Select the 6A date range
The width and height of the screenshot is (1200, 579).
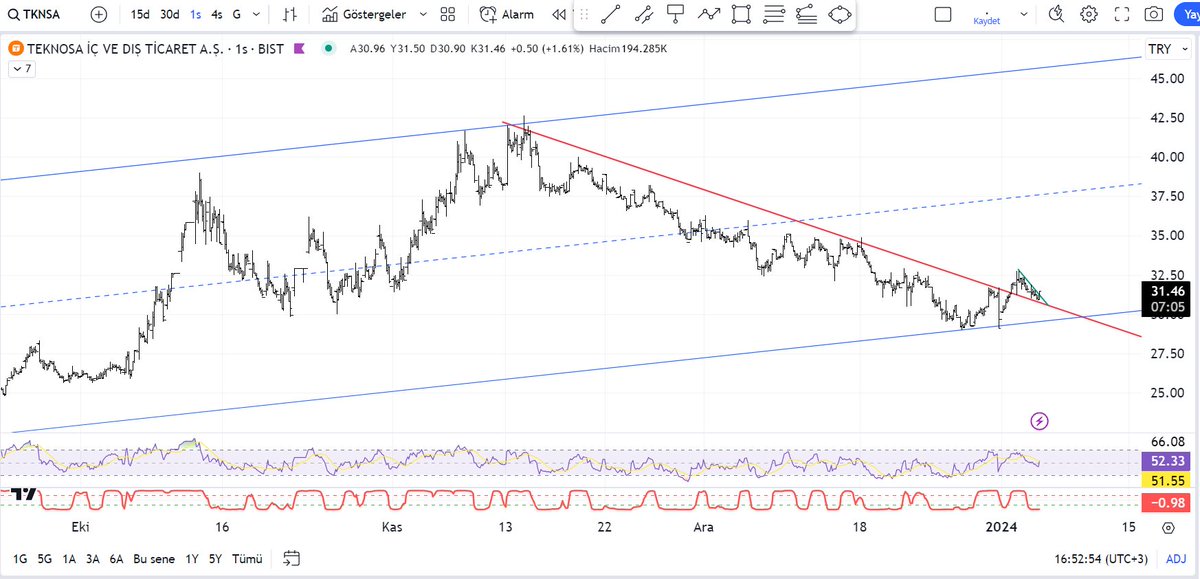(x=117, y=559)
